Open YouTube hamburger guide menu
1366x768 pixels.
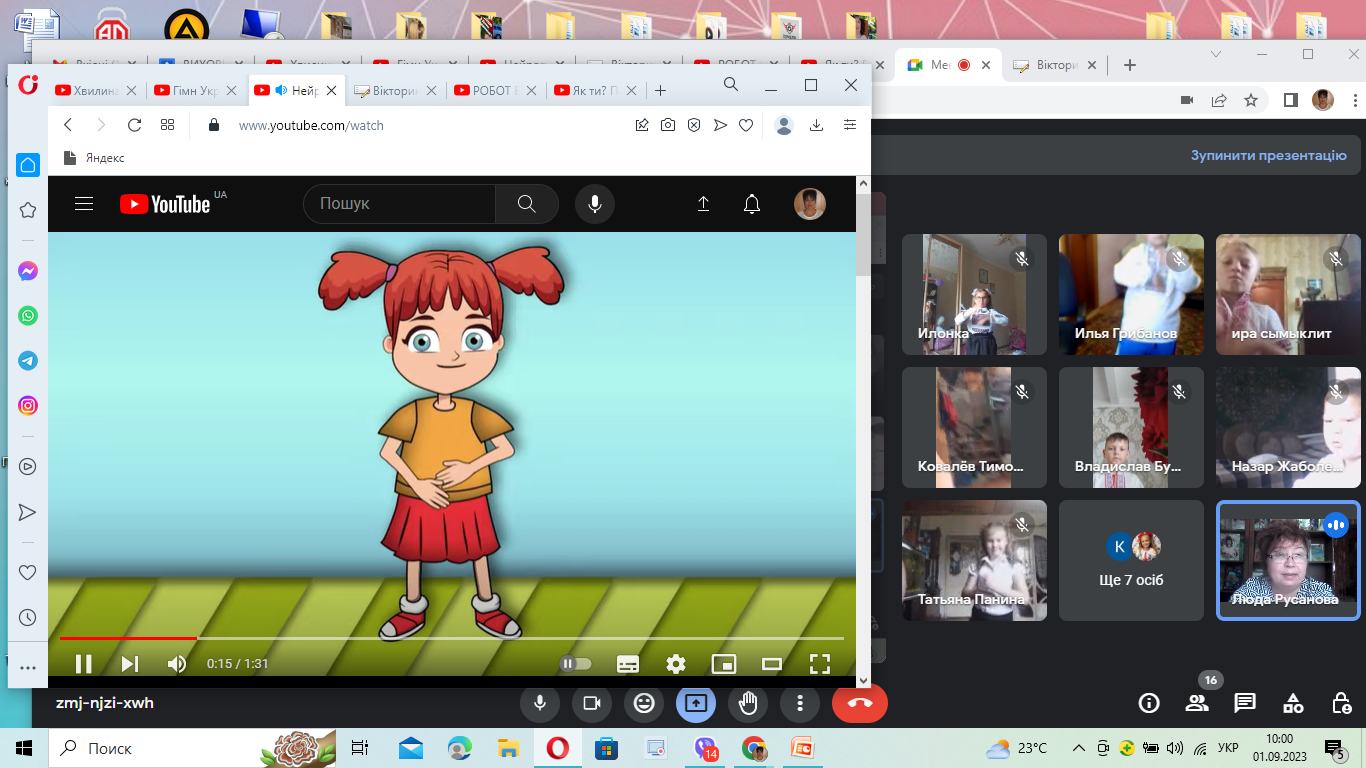pyautogui.click(x=84, y=204)
